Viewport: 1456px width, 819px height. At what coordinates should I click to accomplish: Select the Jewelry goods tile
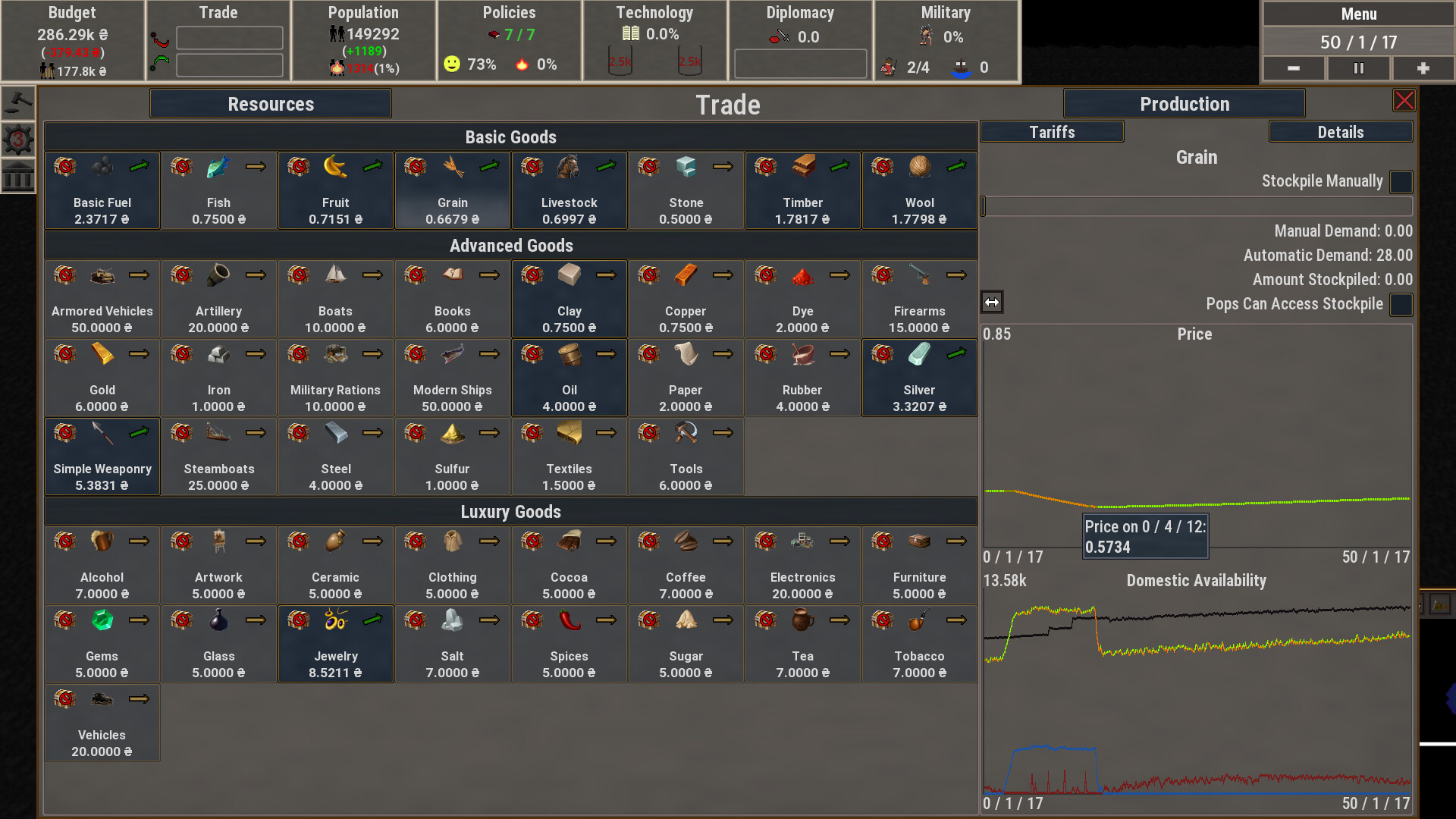[335, 644]
